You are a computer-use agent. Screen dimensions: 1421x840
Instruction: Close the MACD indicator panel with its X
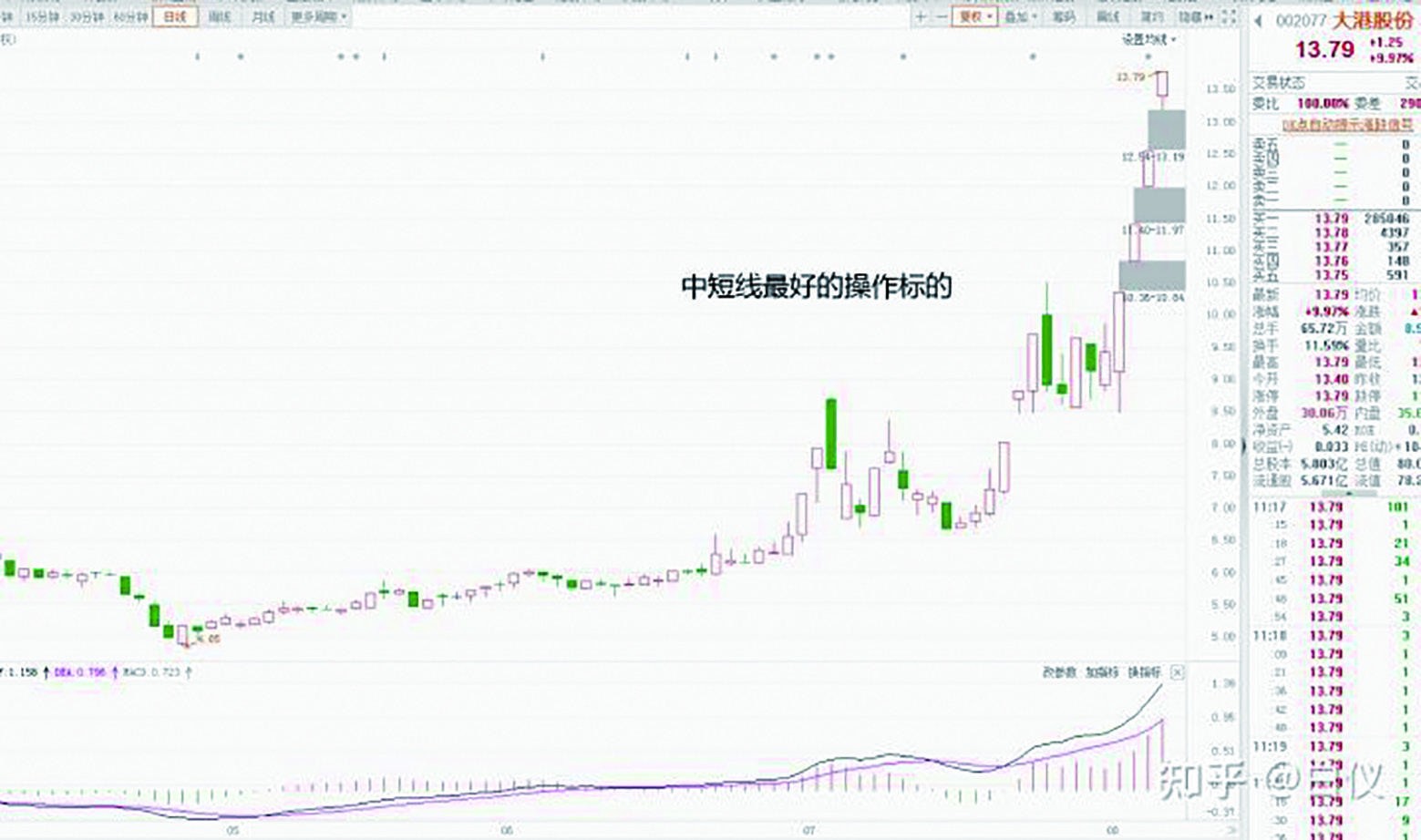point(1176,671)
